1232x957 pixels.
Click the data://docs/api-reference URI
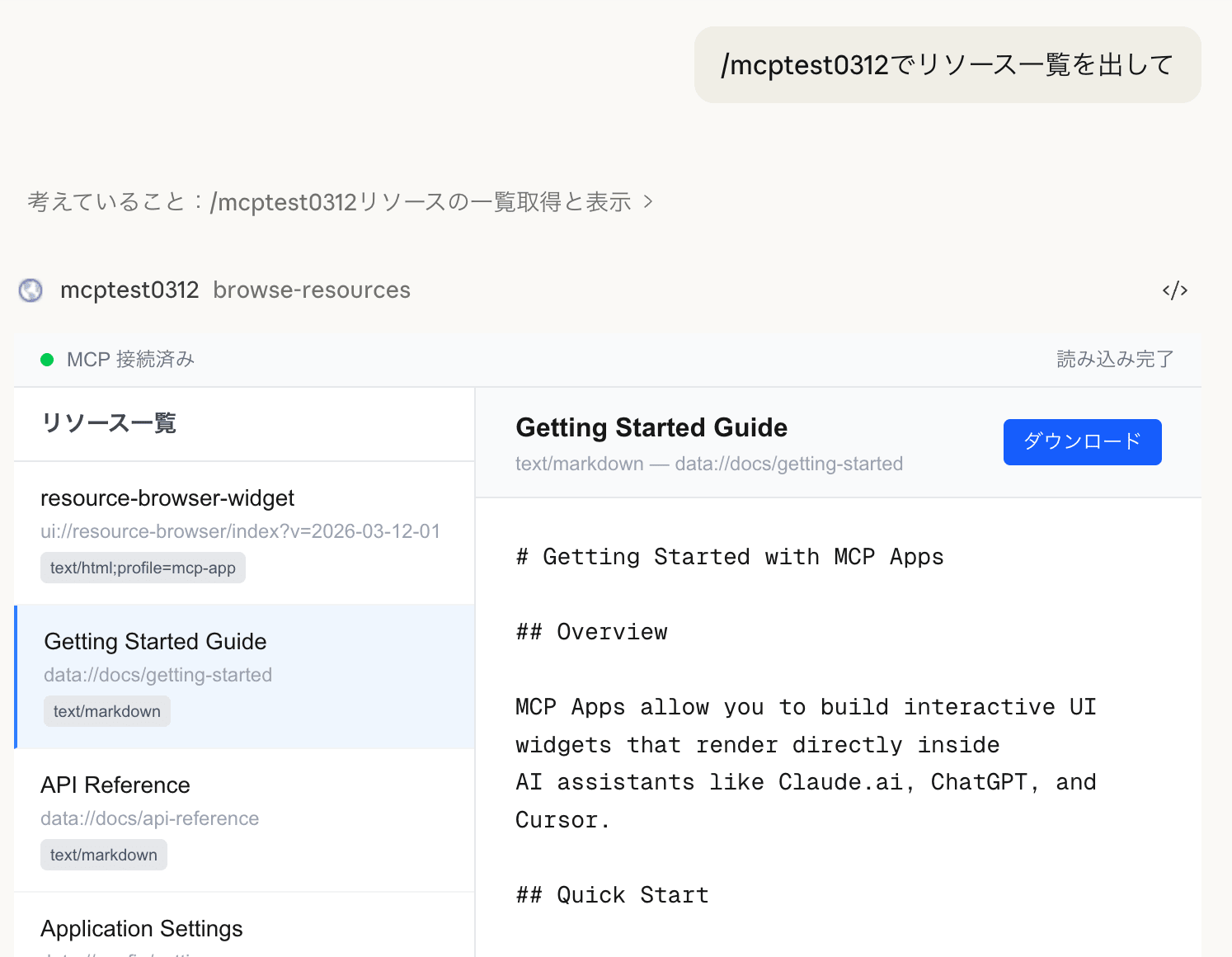pos(149,818)
